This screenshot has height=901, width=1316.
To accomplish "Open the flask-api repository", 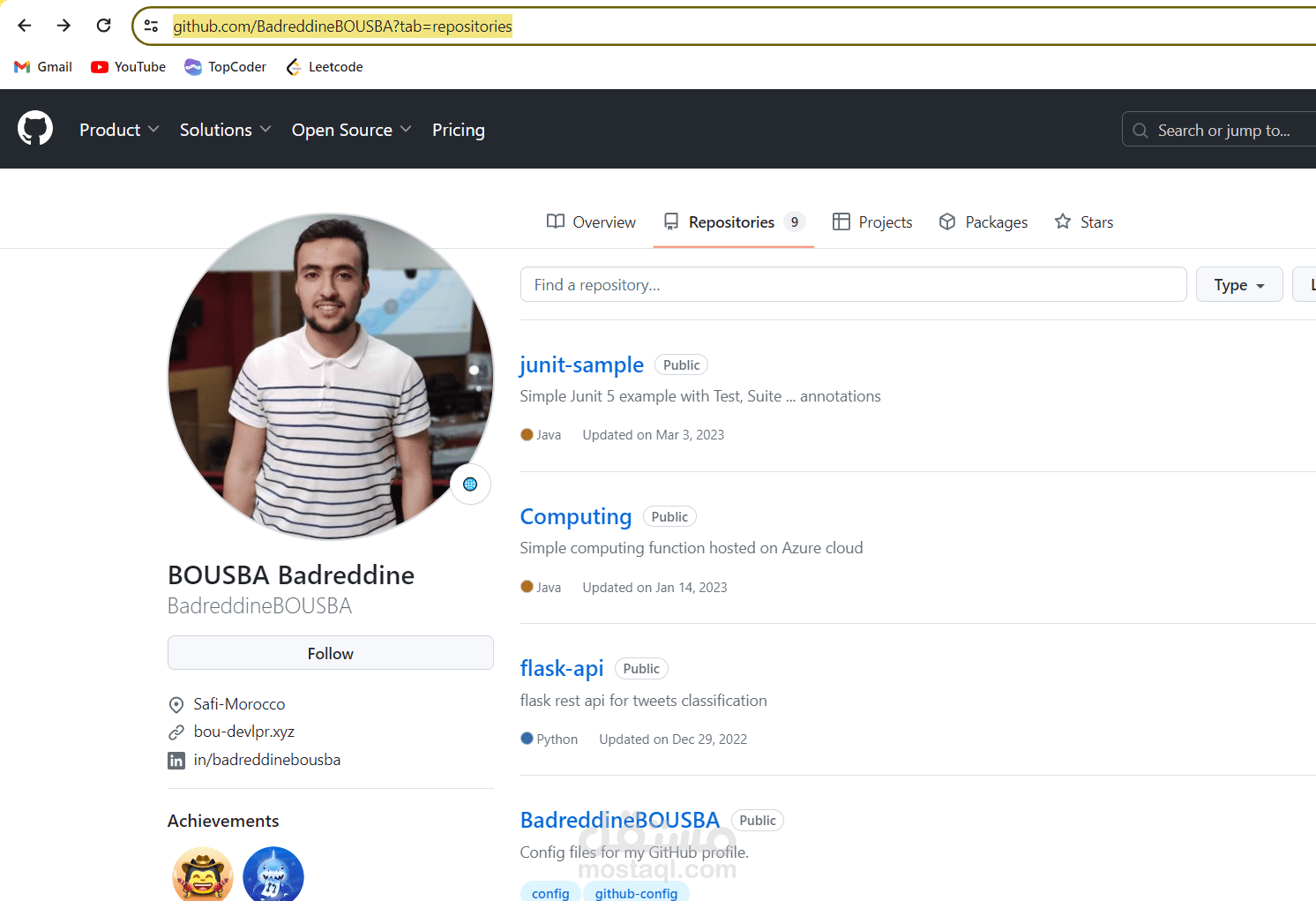I will click(x=562, y=668).
